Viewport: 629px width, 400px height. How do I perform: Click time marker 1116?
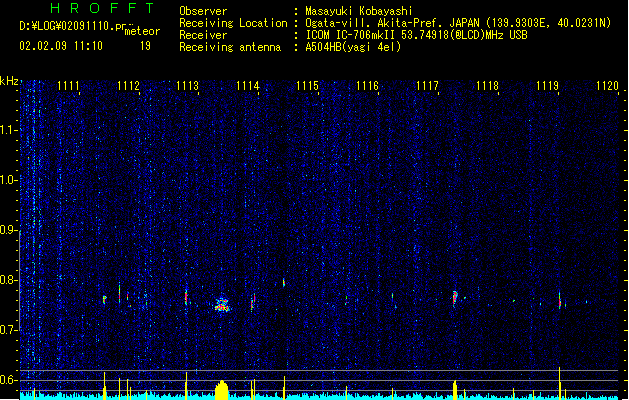[367, 86]
